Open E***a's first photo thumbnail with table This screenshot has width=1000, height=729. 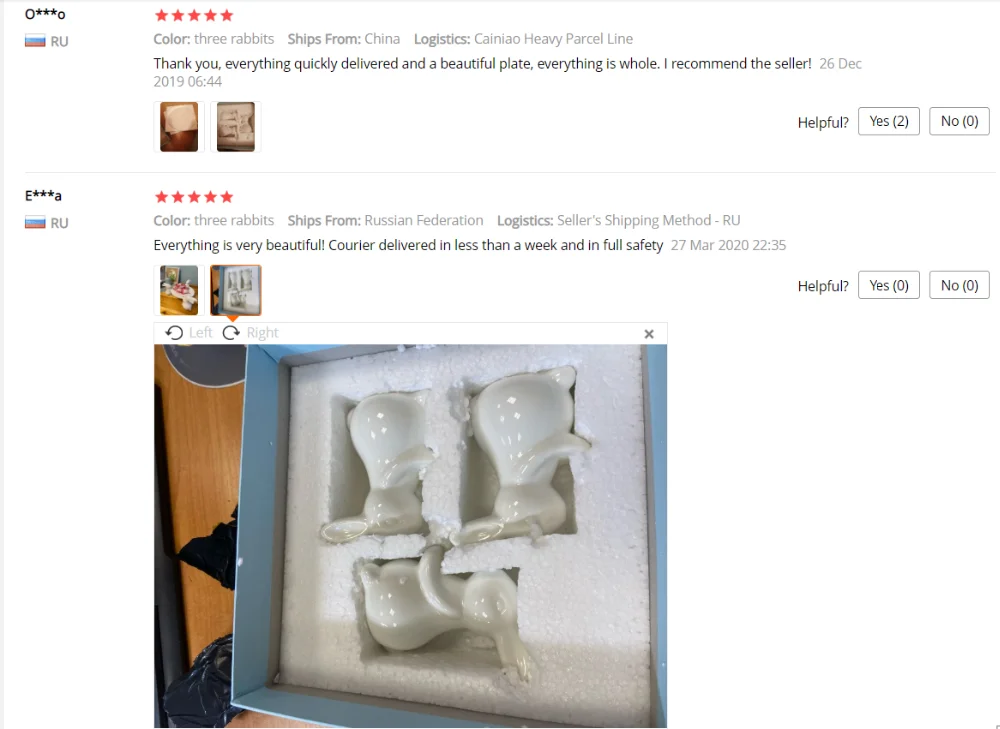click(179, 290)
